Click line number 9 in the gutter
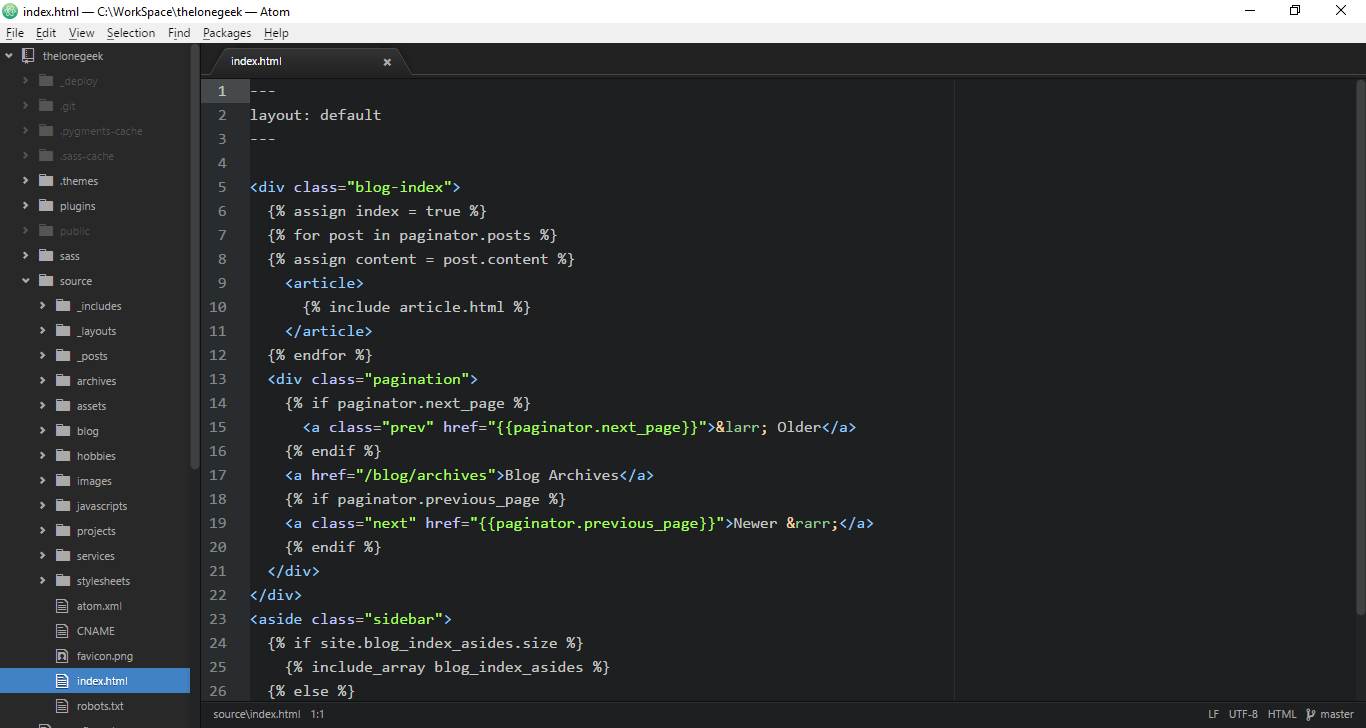Image resolution: width=1366 pixels, height=728 pixels. pos(221,282)
